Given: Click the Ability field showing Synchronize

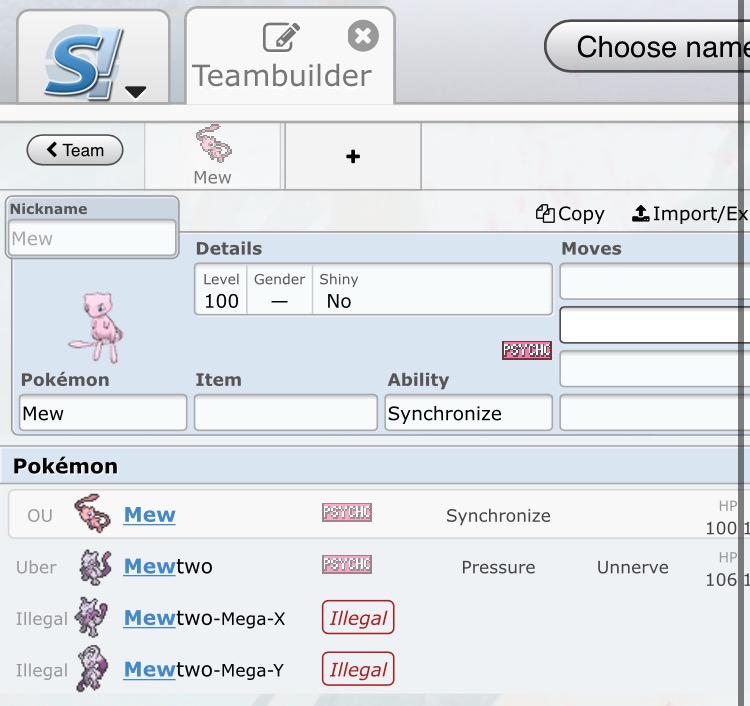Looking at the screenshot, I should pyautogui.click(x=469, y=412).
